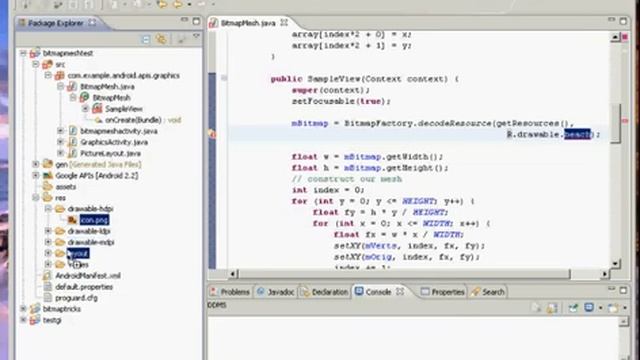Click the BitmapMesh class green icon
Viewport: 640px width, 360px height.
84,97
